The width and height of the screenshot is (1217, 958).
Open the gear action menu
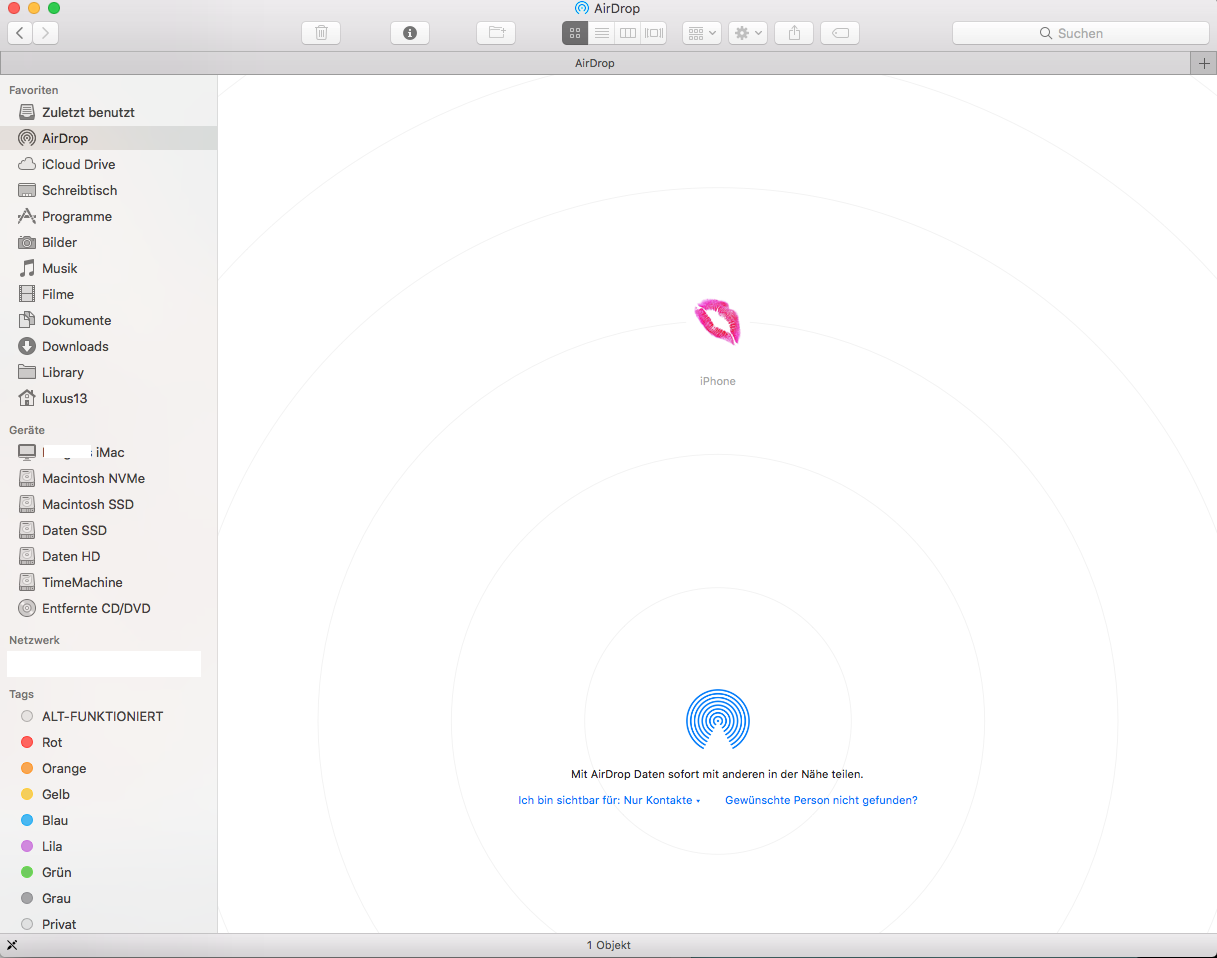pos(747,33)
